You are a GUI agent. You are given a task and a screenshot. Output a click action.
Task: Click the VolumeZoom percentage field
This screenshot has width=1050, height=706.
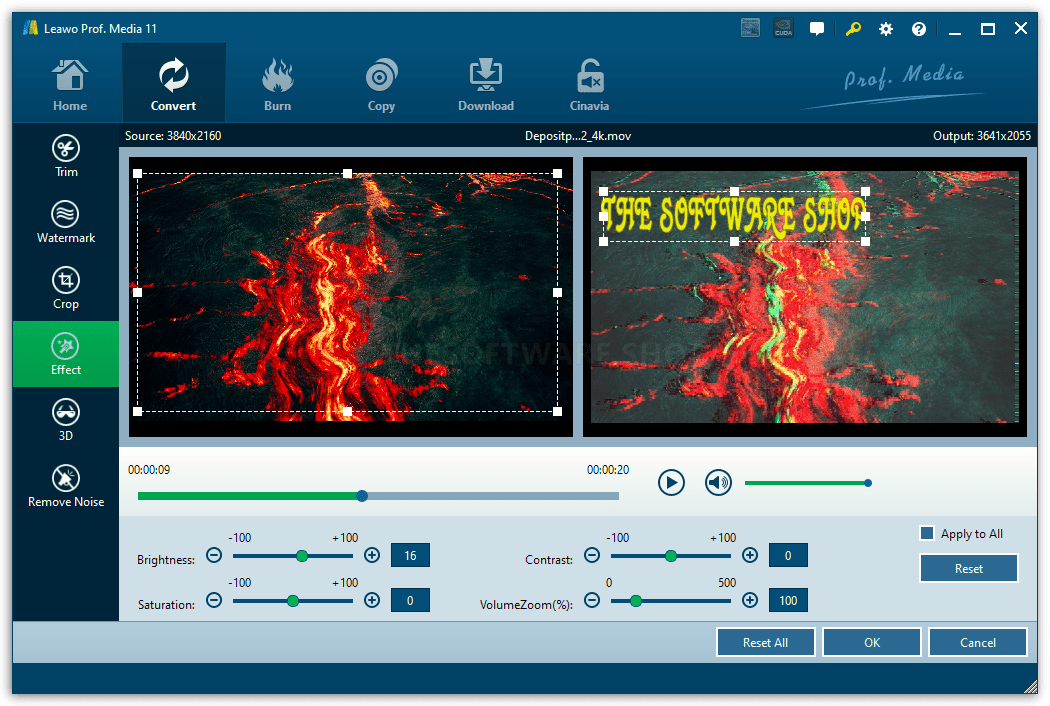pyautogui.click(x=788, y=600)
